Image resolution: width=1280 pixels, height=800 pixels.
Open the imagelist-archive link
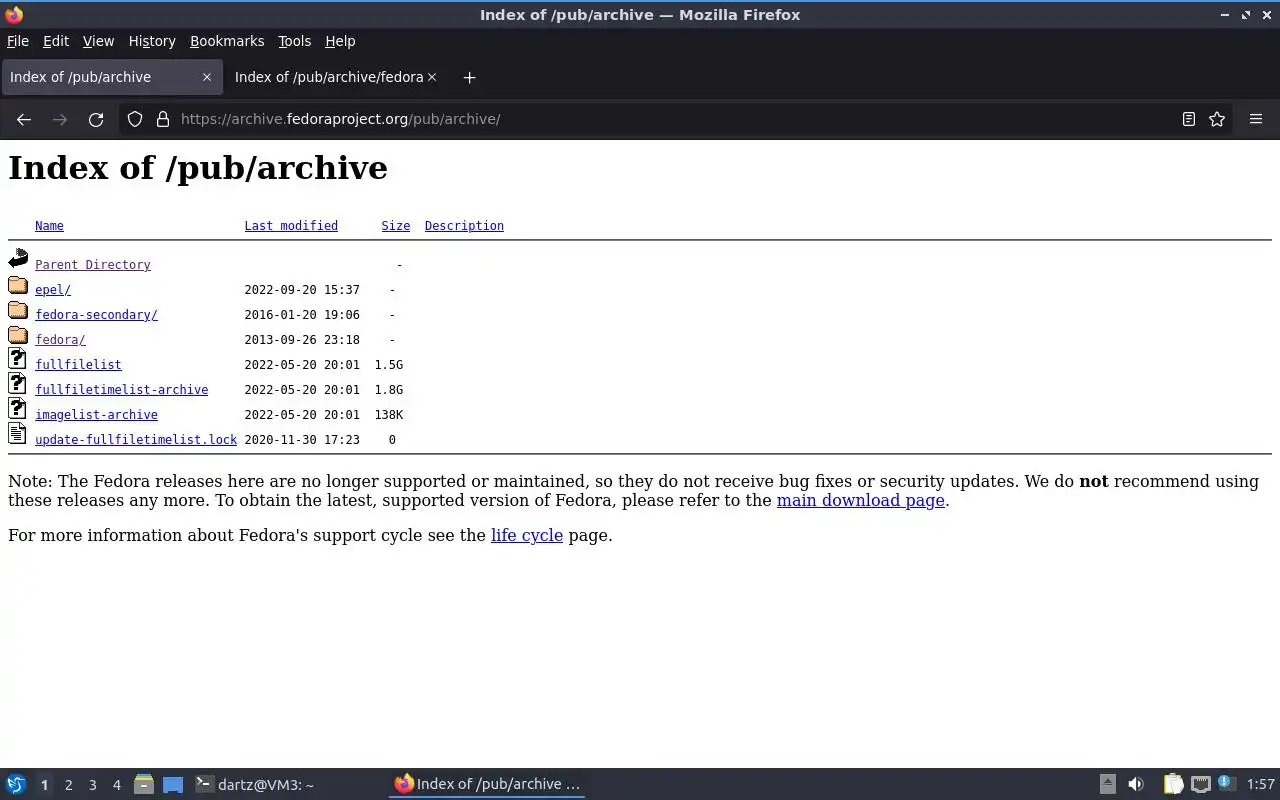(x=96, y=415)
